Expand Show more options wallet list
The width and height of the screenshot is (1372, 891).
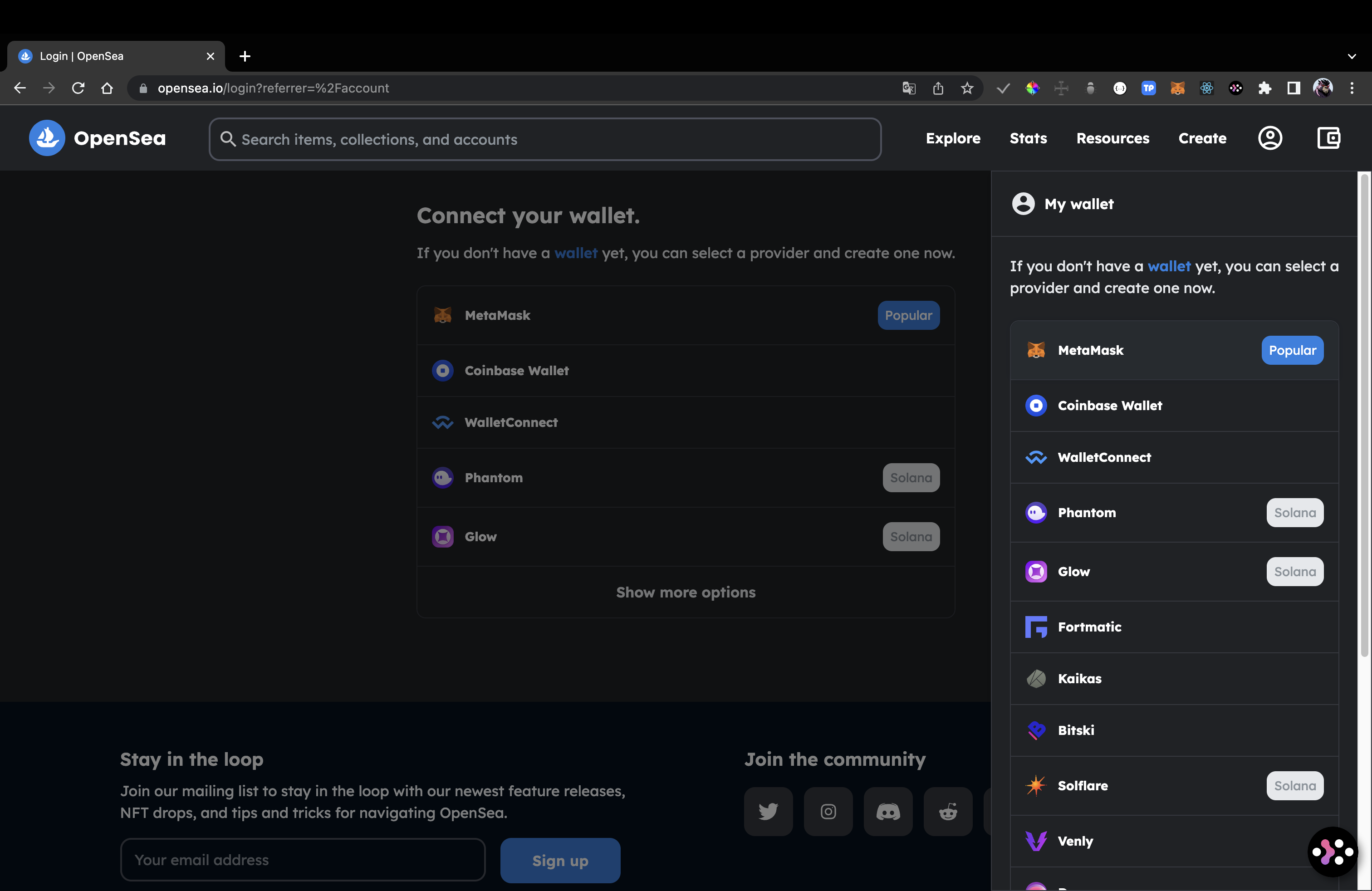pos(686,592)
